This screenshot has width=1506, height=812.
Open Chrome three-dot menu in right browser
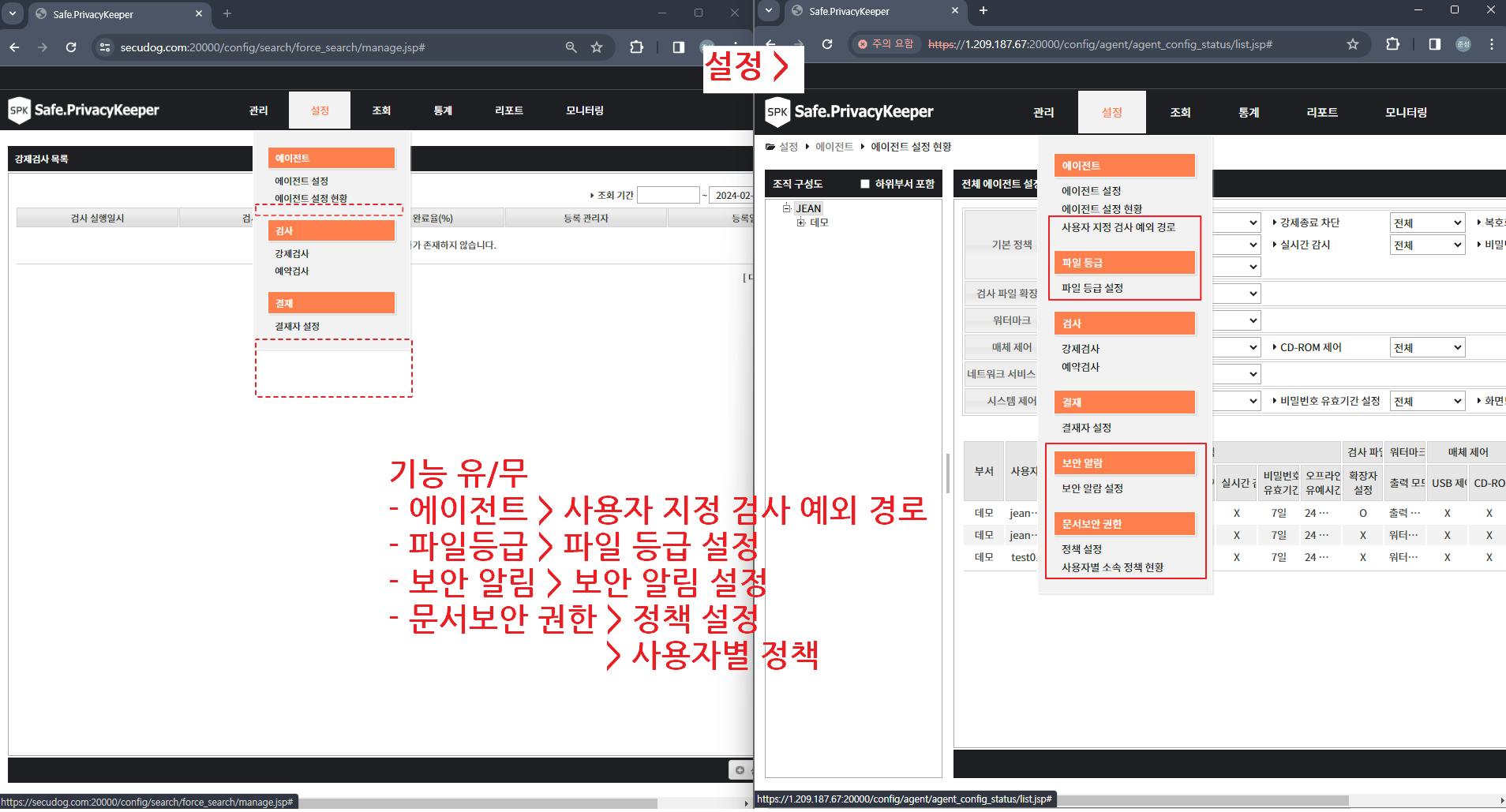1491,44
